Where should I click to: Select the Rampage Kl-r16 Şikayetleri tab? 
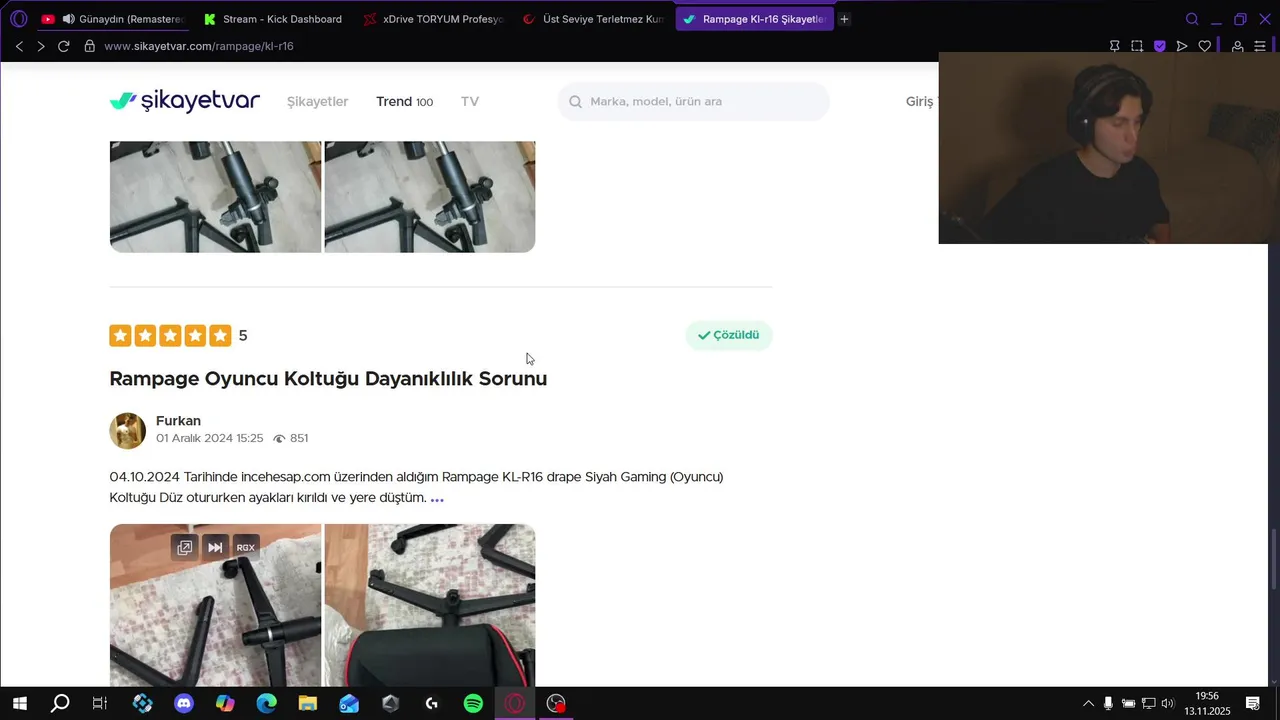[754, 19]
